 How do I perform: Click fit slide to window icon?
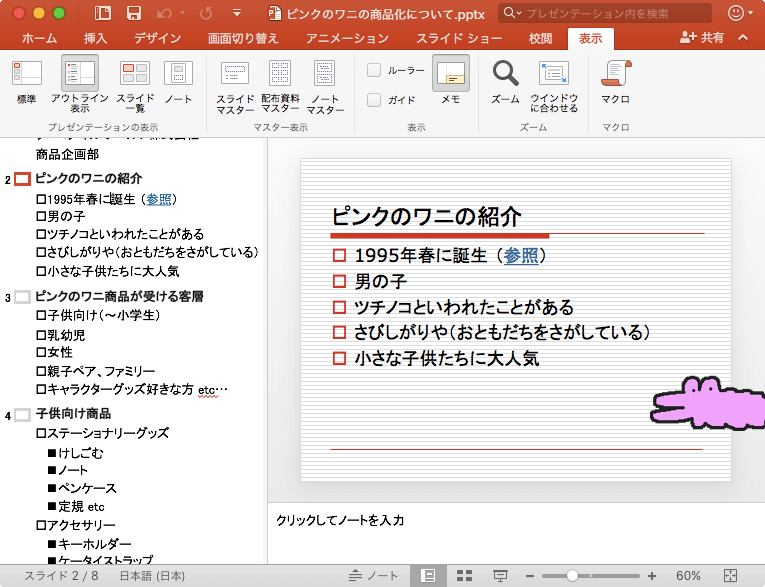tap(730, 576)
